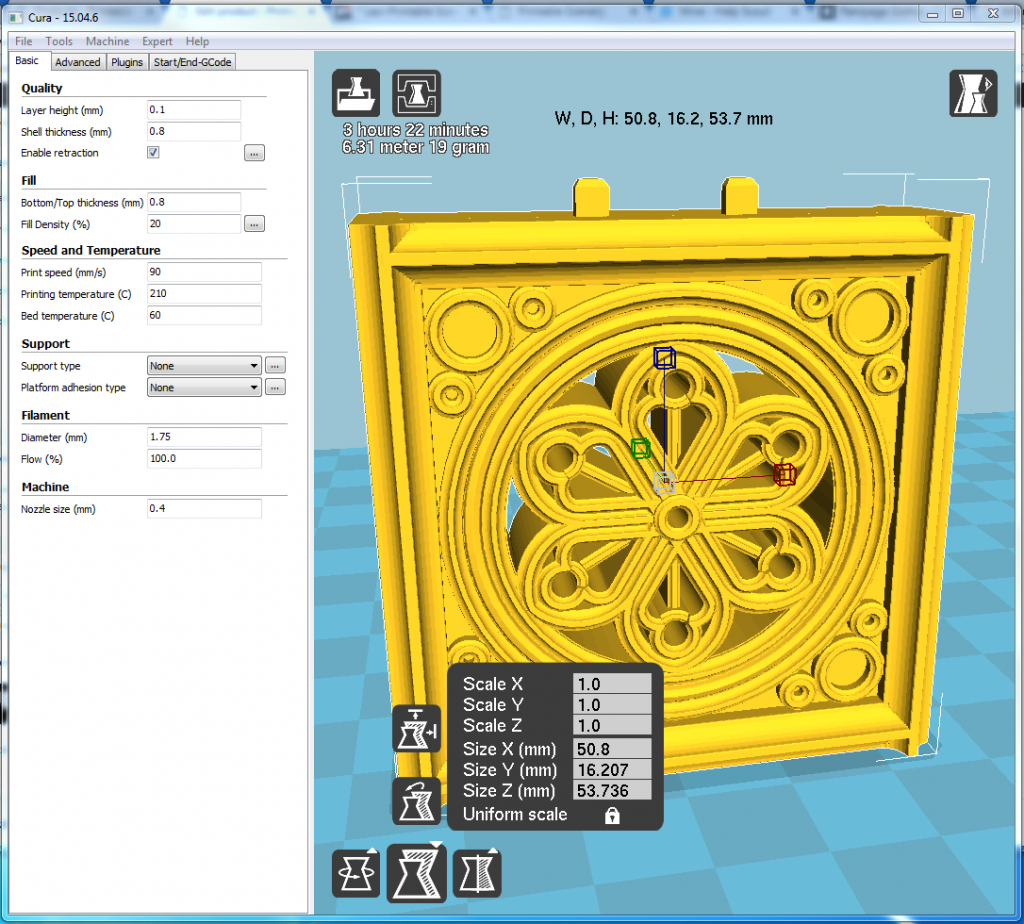The height and width of the screenshot is (924, 1024).
Task: Switch to the Advanced tab
Action: [x=77, y=61]
